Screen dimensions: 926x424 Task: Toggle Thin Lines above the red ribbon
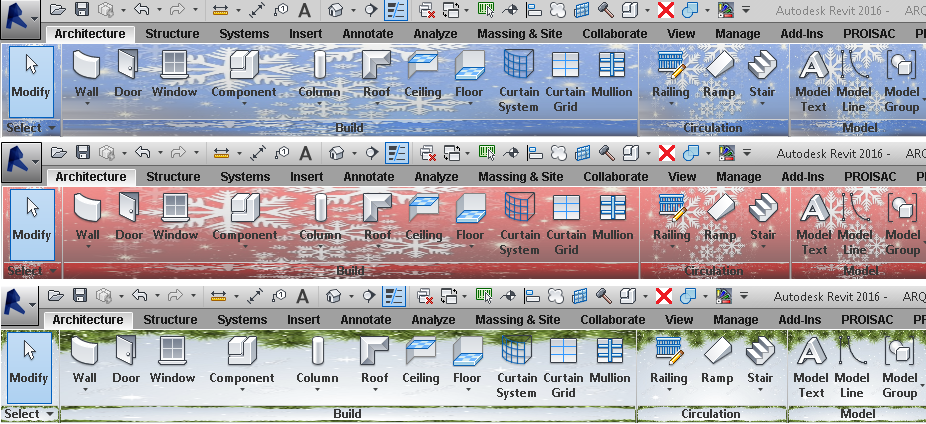(x=396, y=152)
